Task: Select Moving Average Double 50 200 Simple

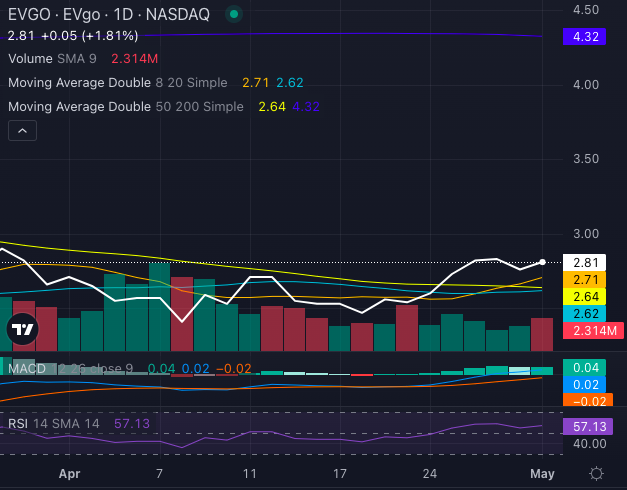Action: click(x=126, y=107)
